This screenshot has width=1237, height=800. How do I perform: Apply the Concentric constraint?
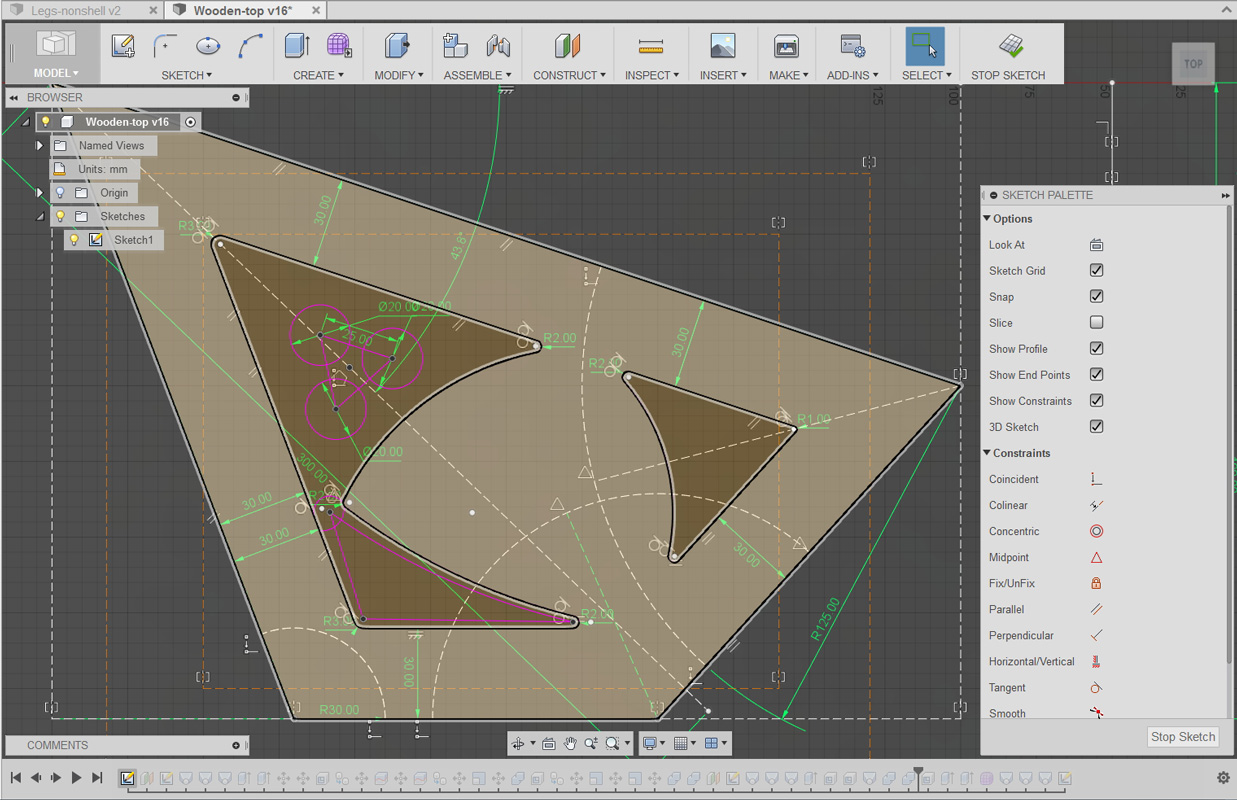(1096, 531)
